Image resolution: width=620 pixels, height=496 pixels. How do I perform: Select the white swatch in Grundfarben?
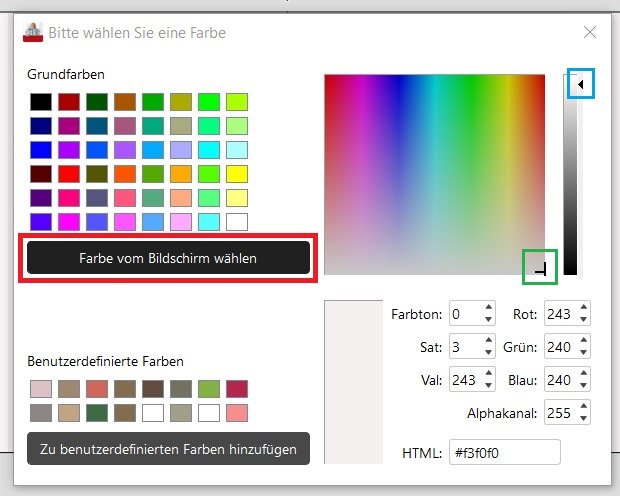click(237, 222)
